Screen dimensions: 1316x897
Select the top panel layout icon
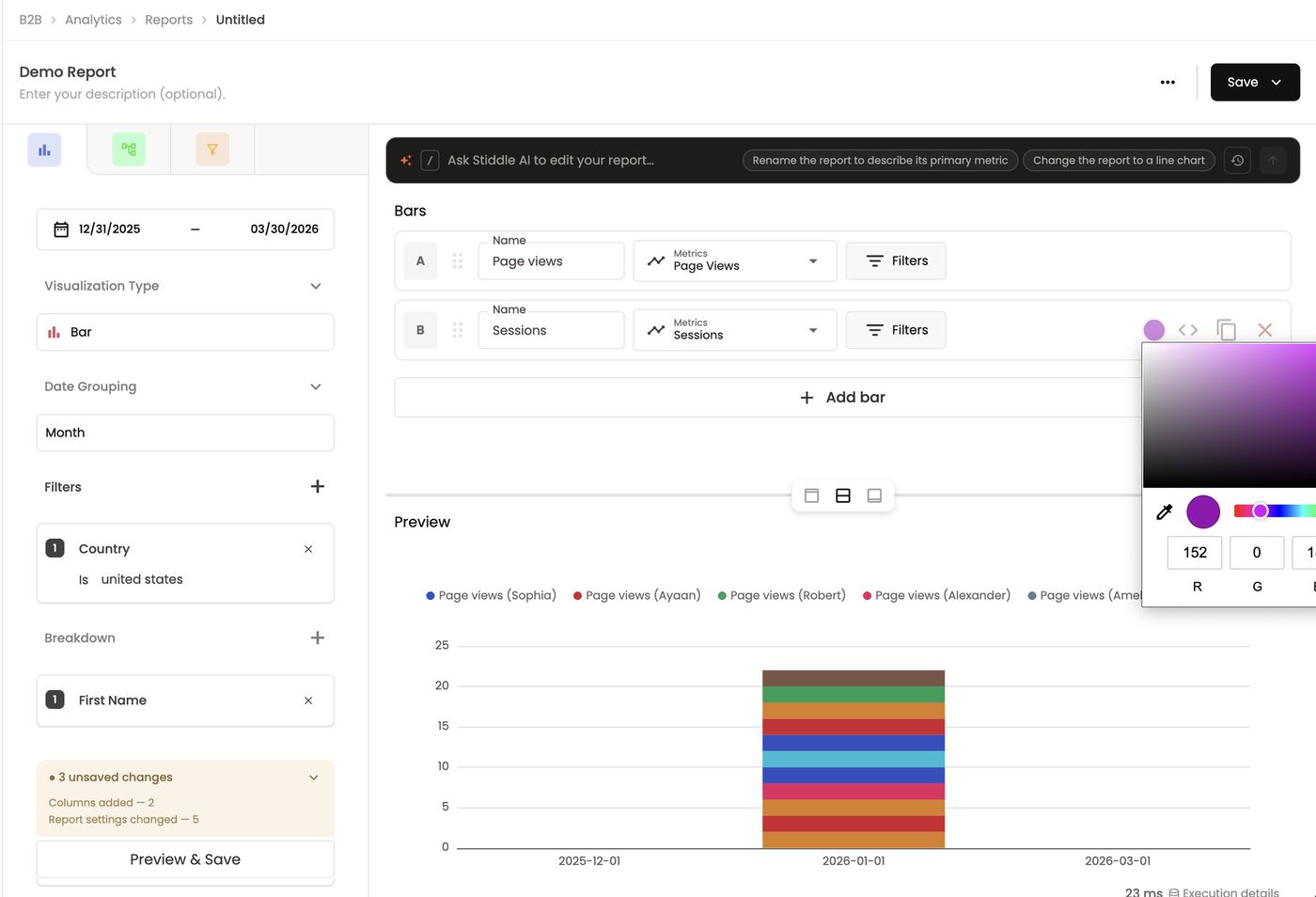(x=812, y=496)
